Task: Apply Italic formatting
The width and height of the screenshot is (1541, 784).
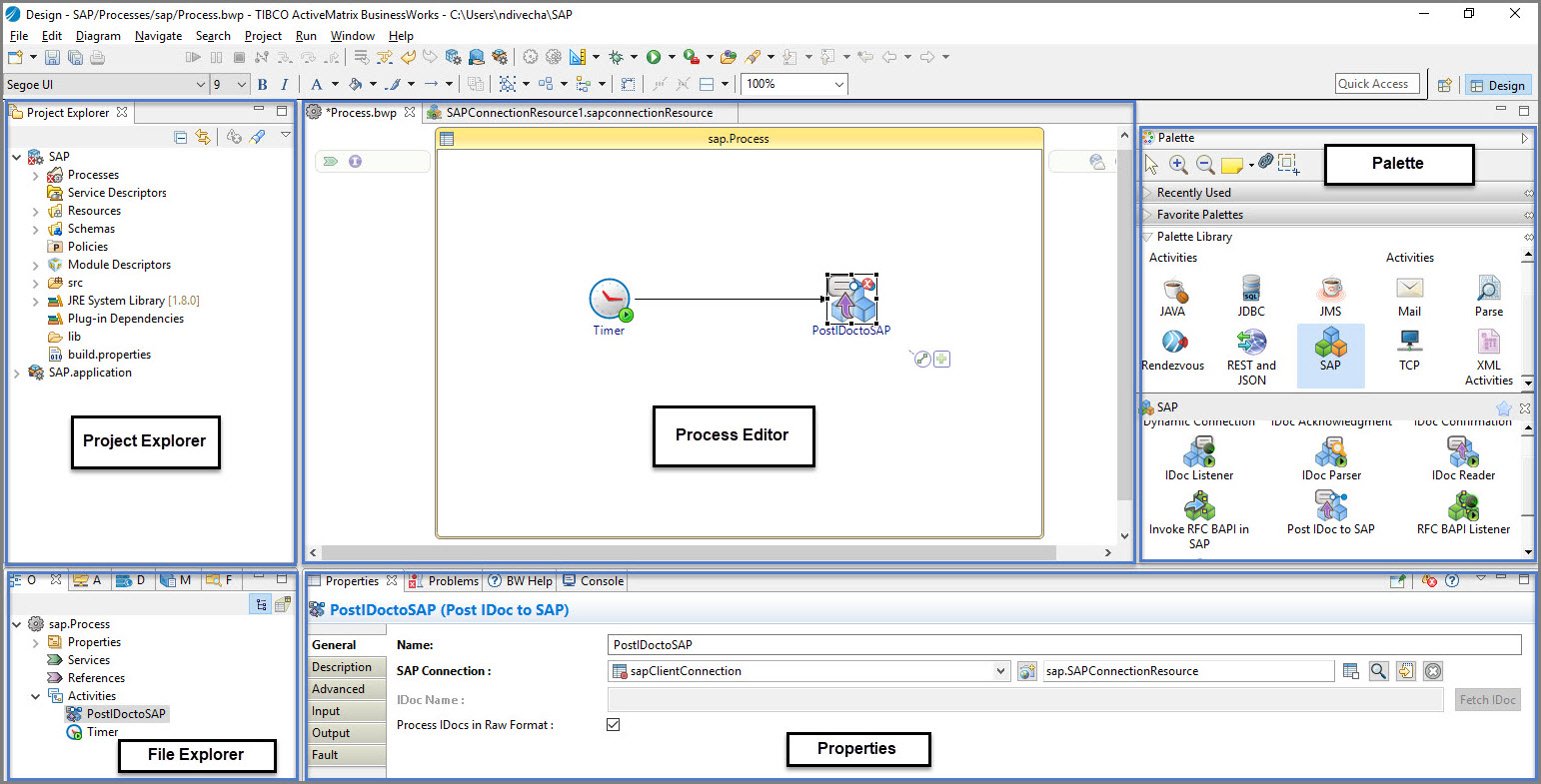Action: pyautogui.click(x=285, y=85)
